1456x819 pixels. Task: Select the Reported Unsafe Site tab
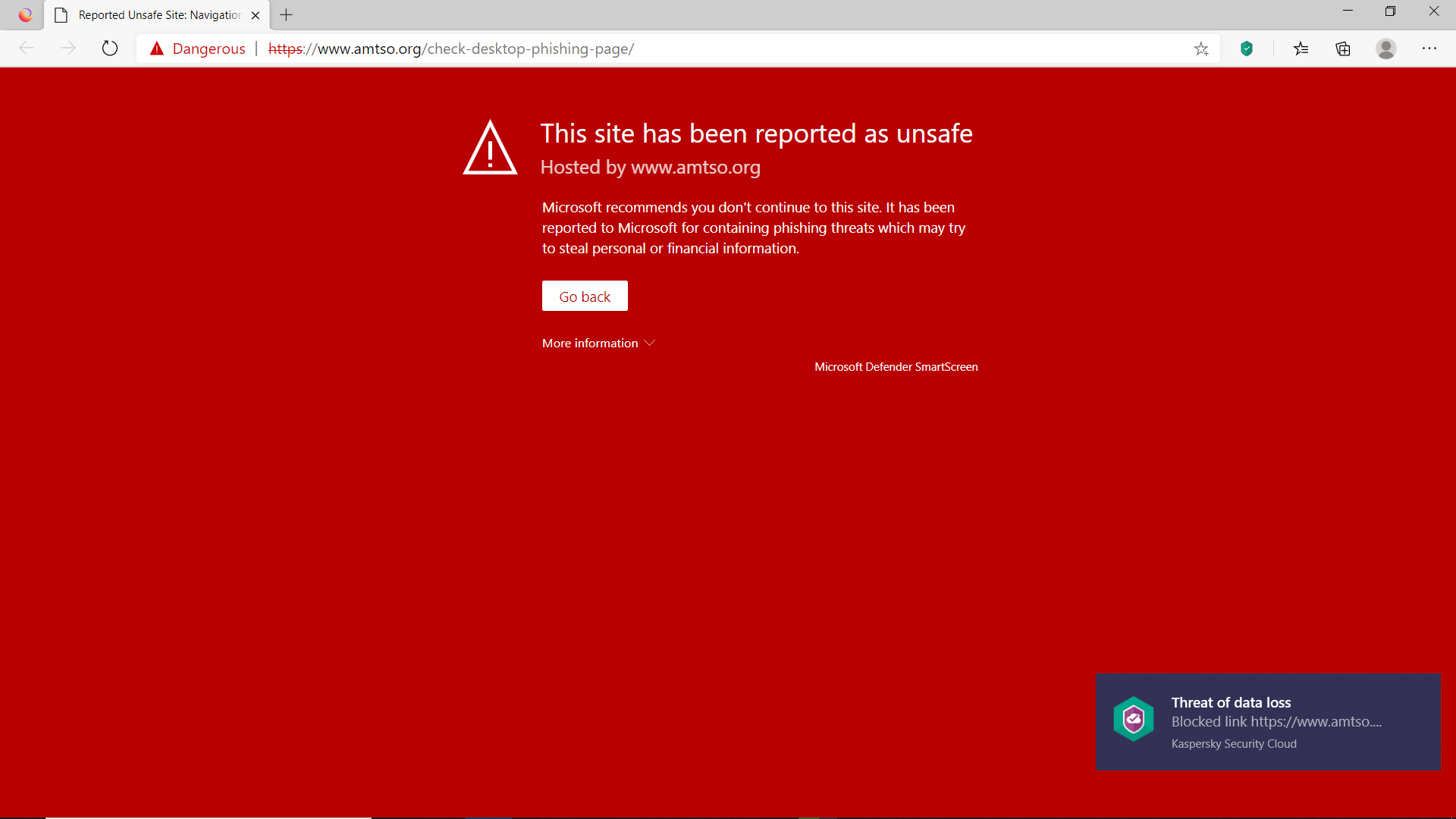158,15
